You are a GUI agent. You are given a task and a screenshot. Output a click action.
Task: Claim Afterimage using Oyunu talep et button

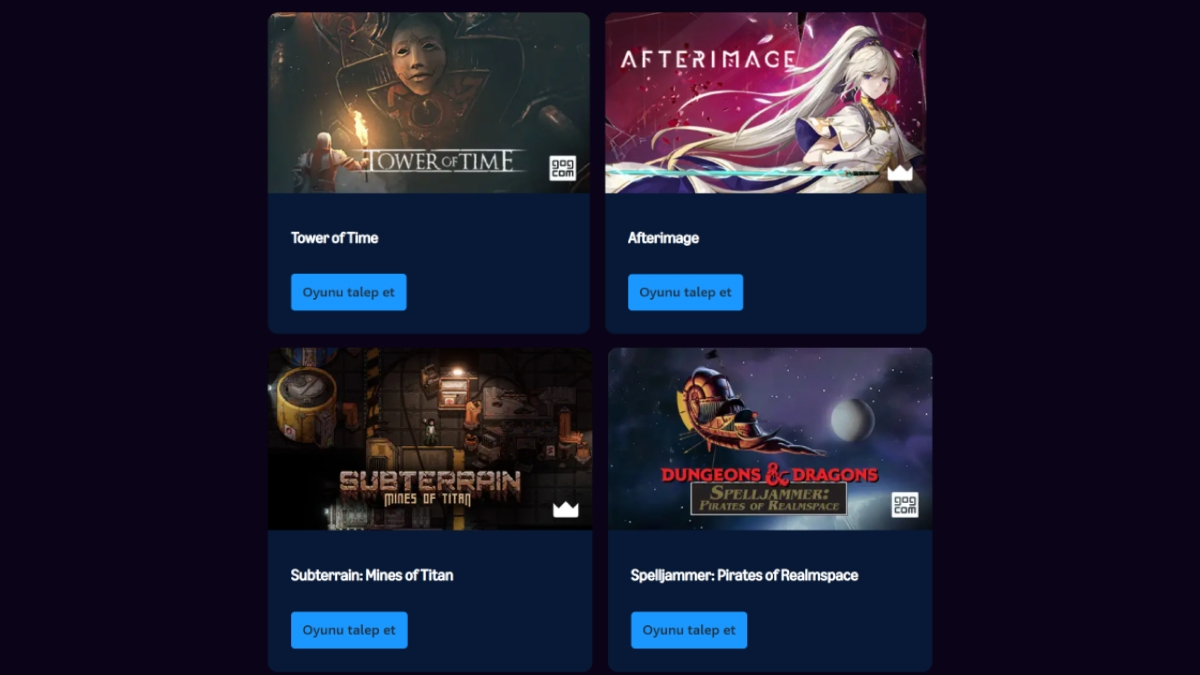click(686, 292)
